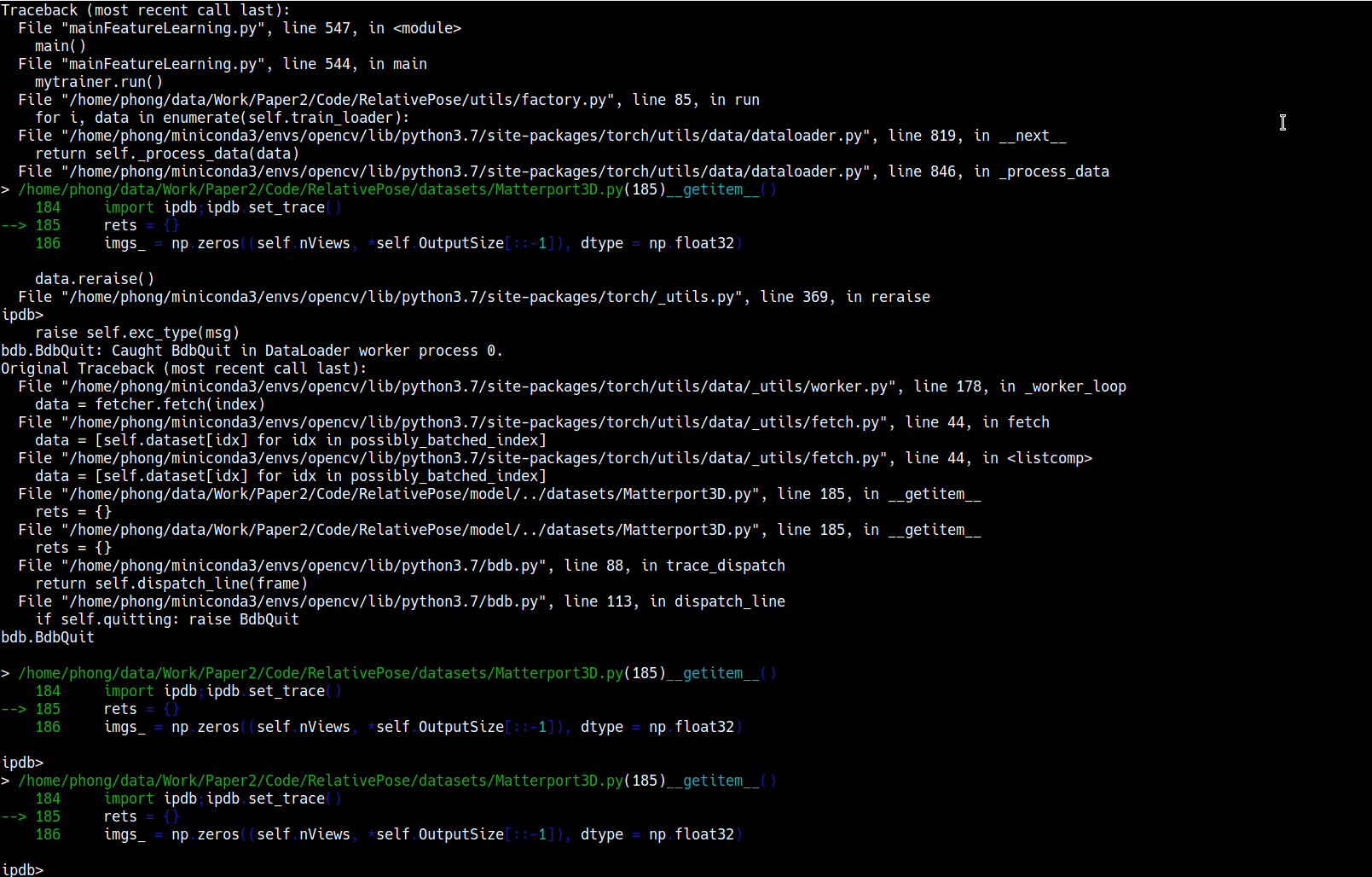Select the dataloader.py 'line 819, in __next__' entry
The height and width of the screenshot is (877, 1372).
(542, 136)
